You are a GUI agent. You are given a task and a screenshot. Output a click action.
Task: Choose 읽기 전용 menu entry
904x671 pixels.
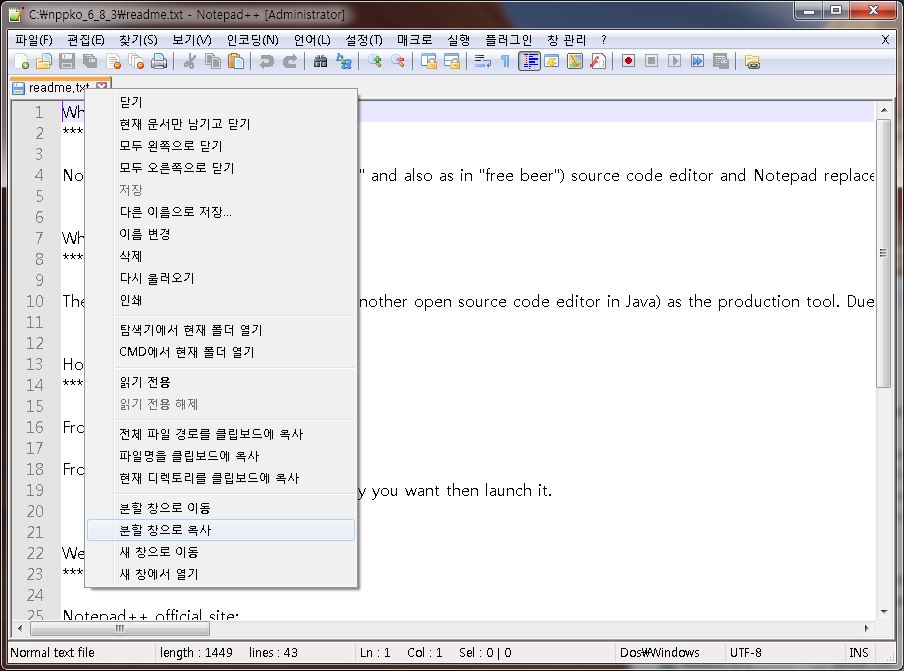[221, 382]
